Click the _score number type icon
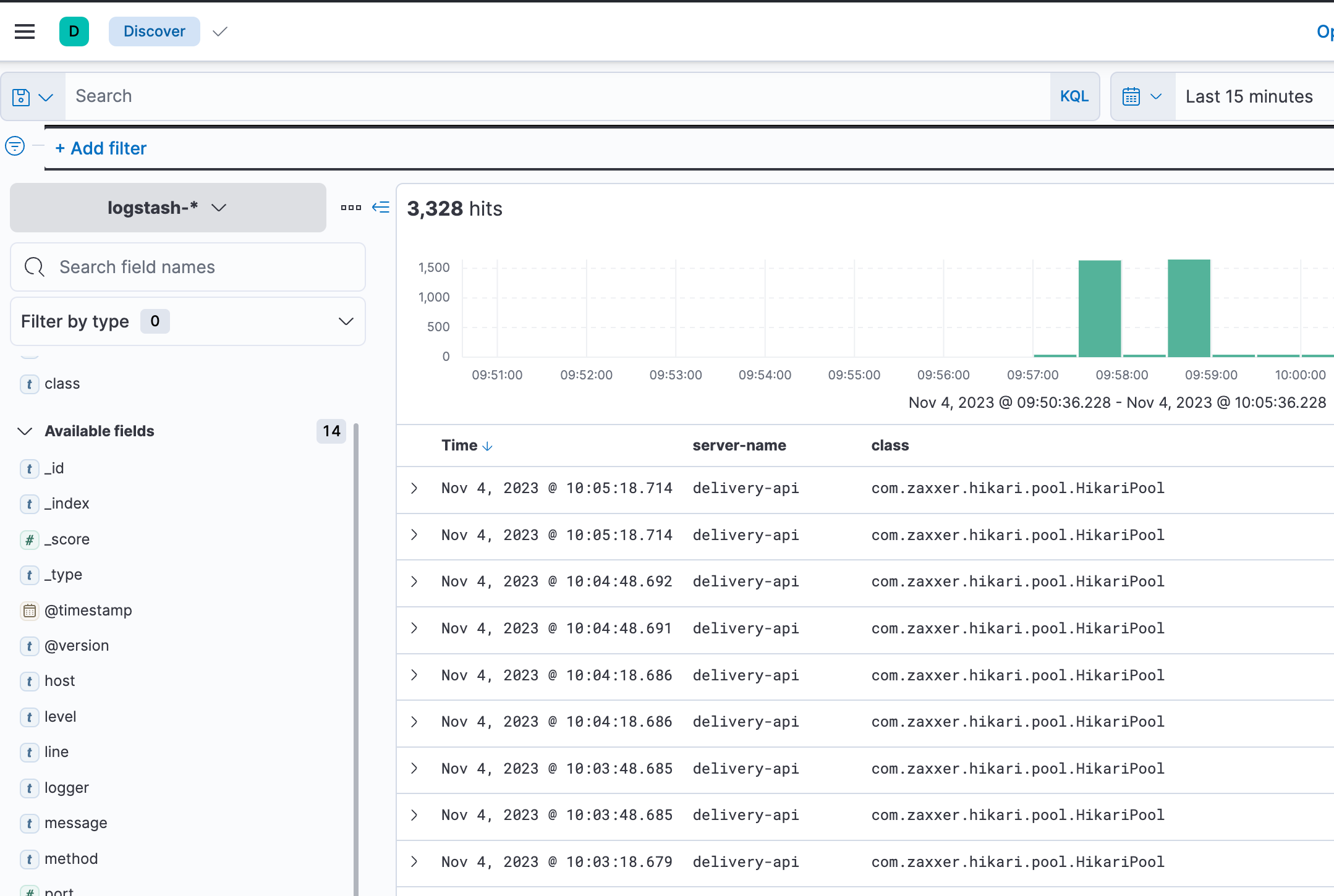The image size is (1334, 896). (x=29, y=539)
